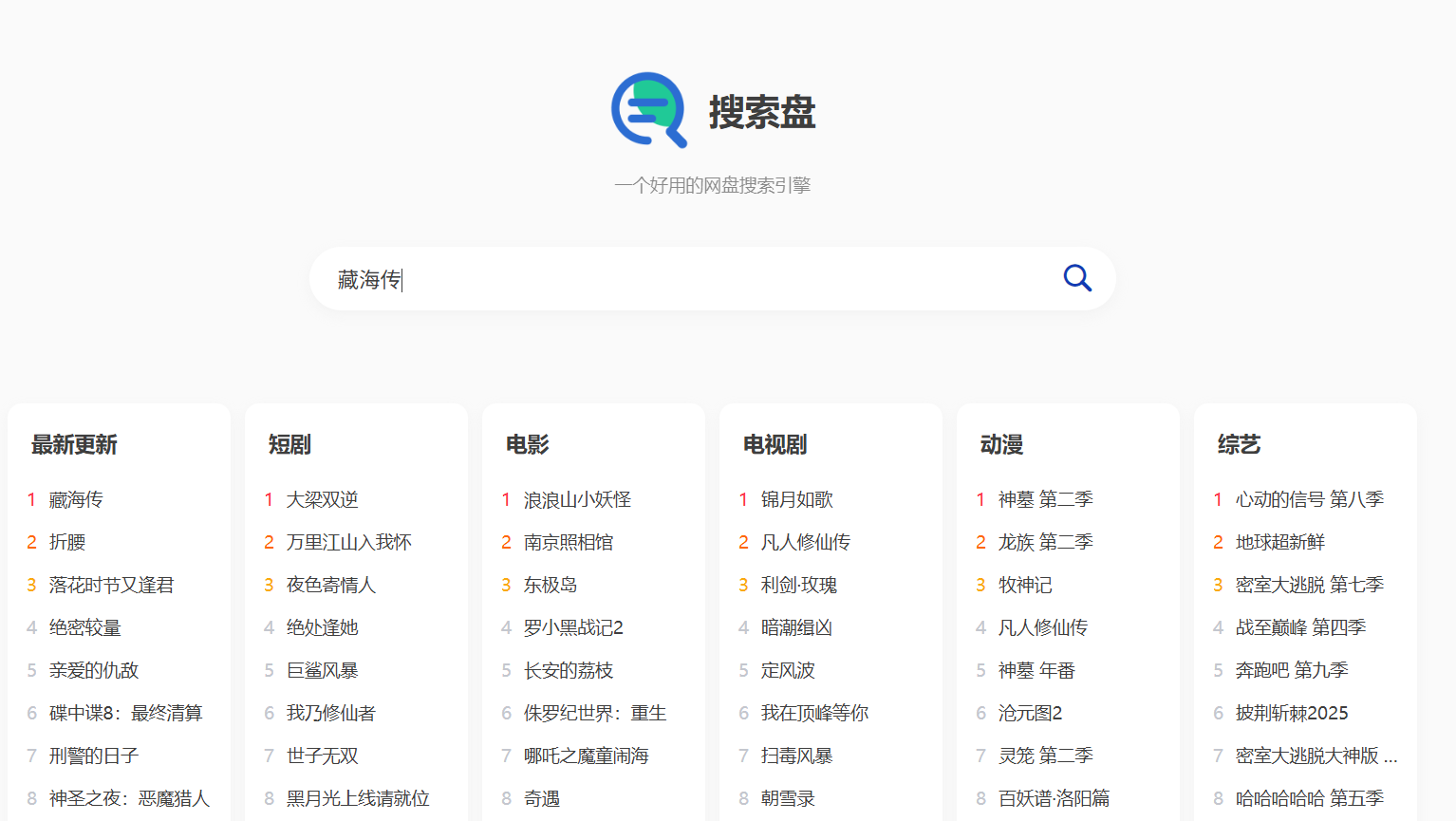Open 心动的信号 第八季 entry

pyautogui.click(x=1310, y=499)
